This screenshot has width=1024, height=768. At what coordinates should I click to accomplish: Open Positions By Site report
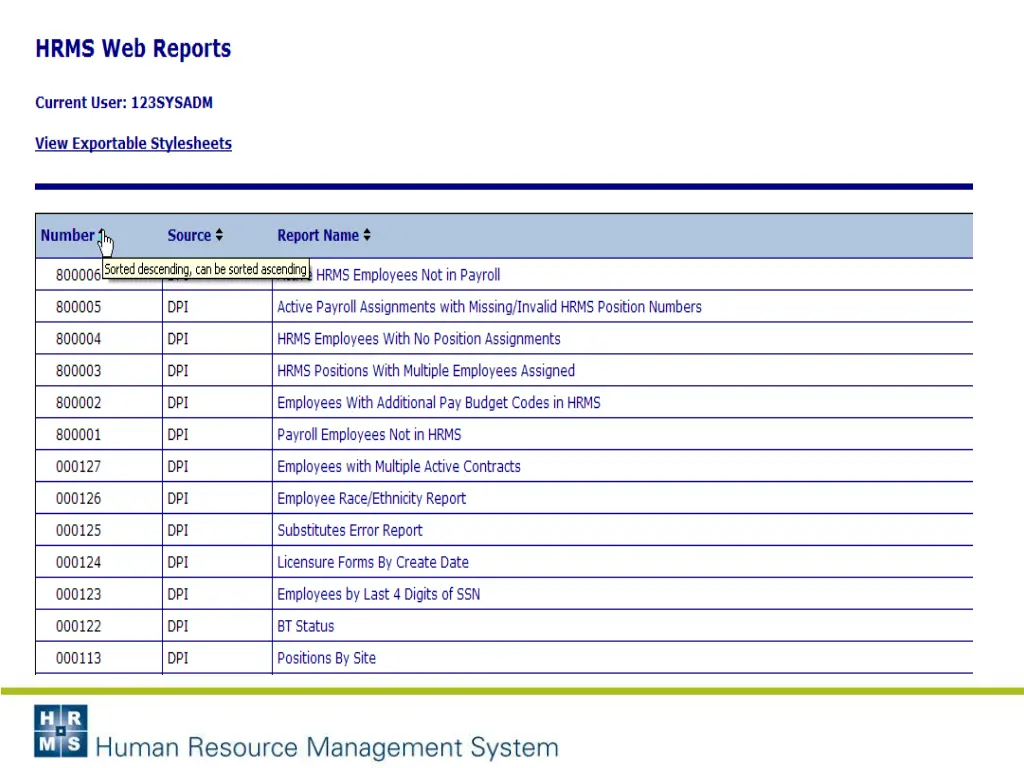click(327, 658)
